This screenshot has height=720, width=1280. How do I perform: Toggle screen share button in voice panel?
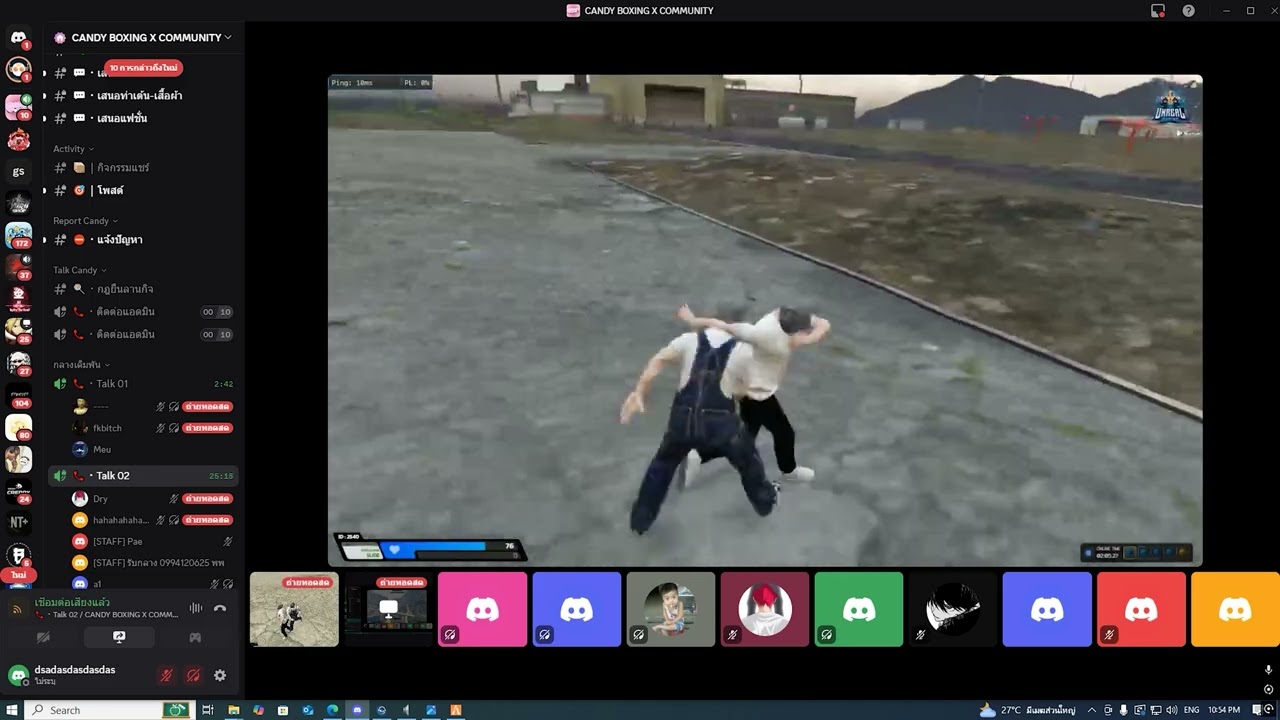119,637
